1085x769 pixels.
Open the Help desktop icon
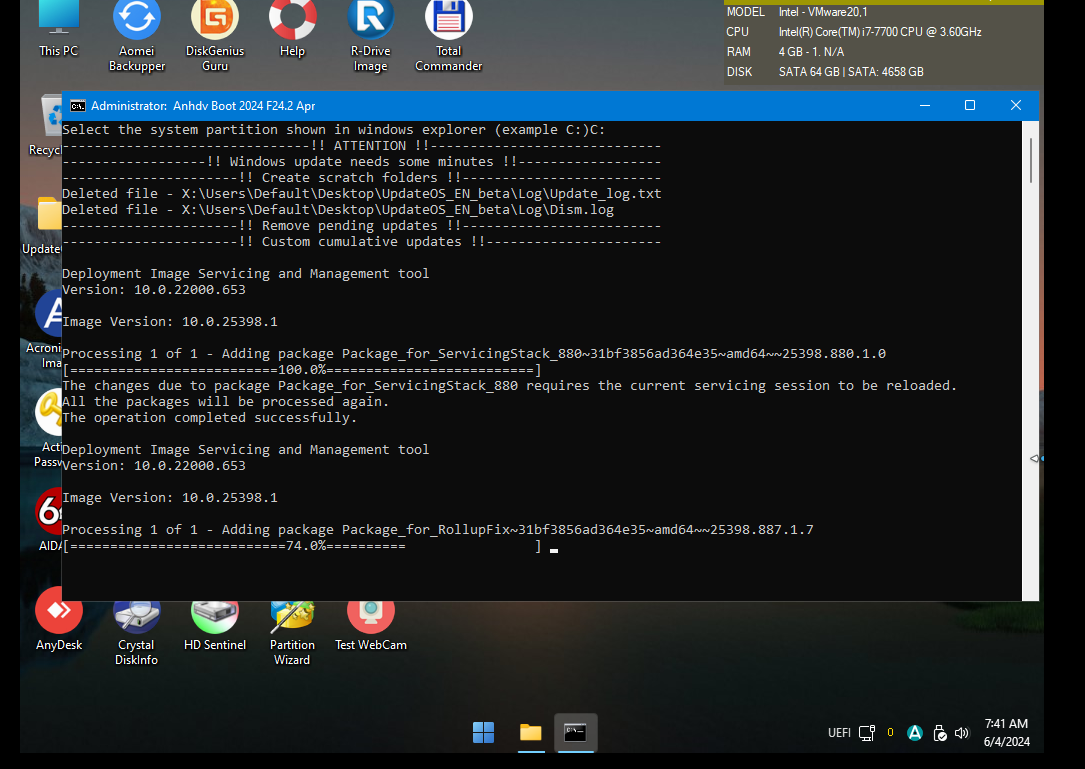[292, 28]
